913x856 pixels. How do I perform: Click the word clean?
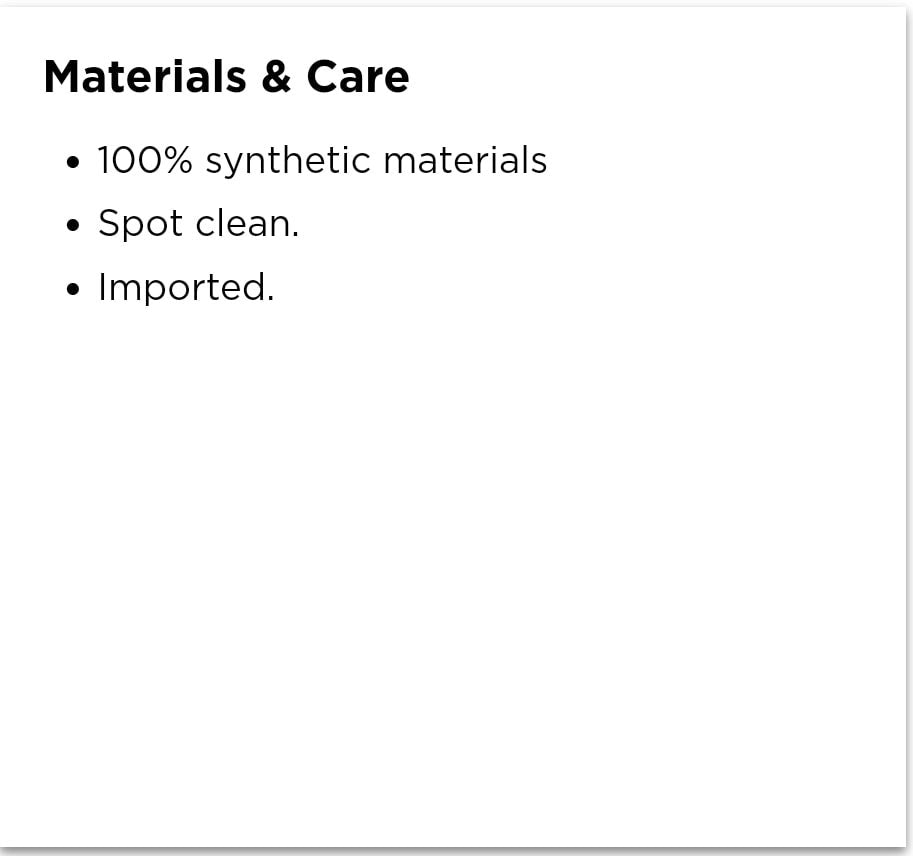pos(243,224)
